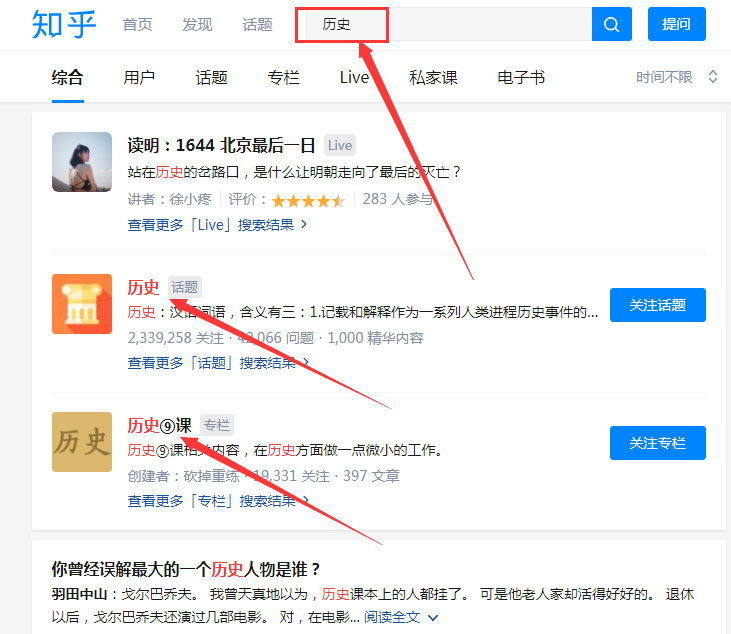This screenshot has height=634, width=731.
Task: Open question 你曾经误解最大的一个历史人物是谁？
Action: [186, 569]
